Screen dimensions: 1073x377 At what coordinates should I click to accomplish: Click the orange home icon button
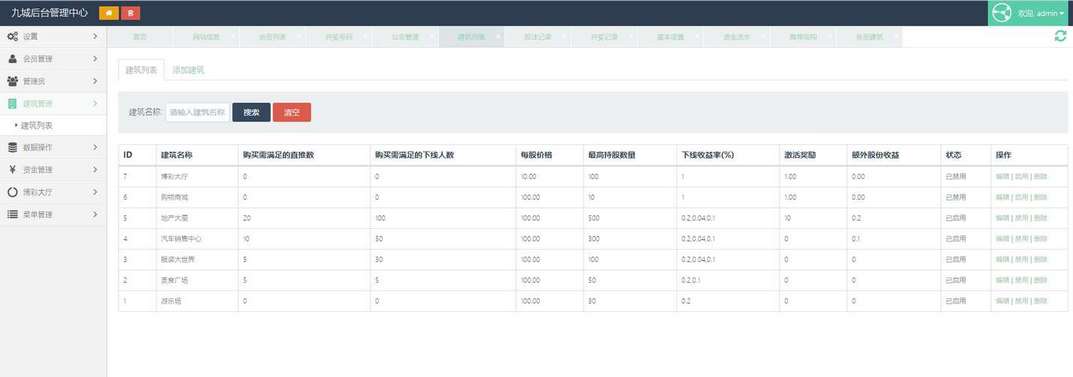(108, 13)
